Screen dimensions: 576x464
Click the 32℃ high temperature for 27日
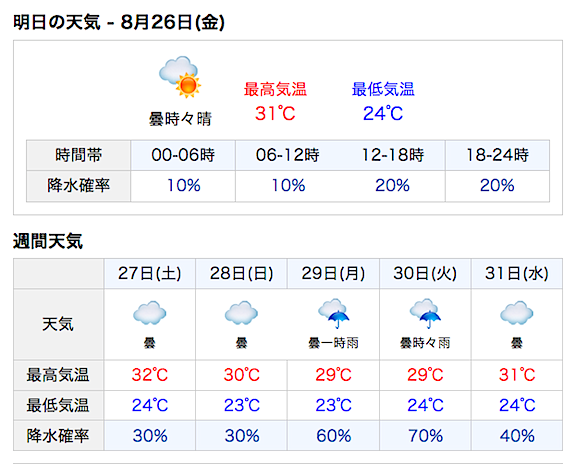click(x=150, y=375)
